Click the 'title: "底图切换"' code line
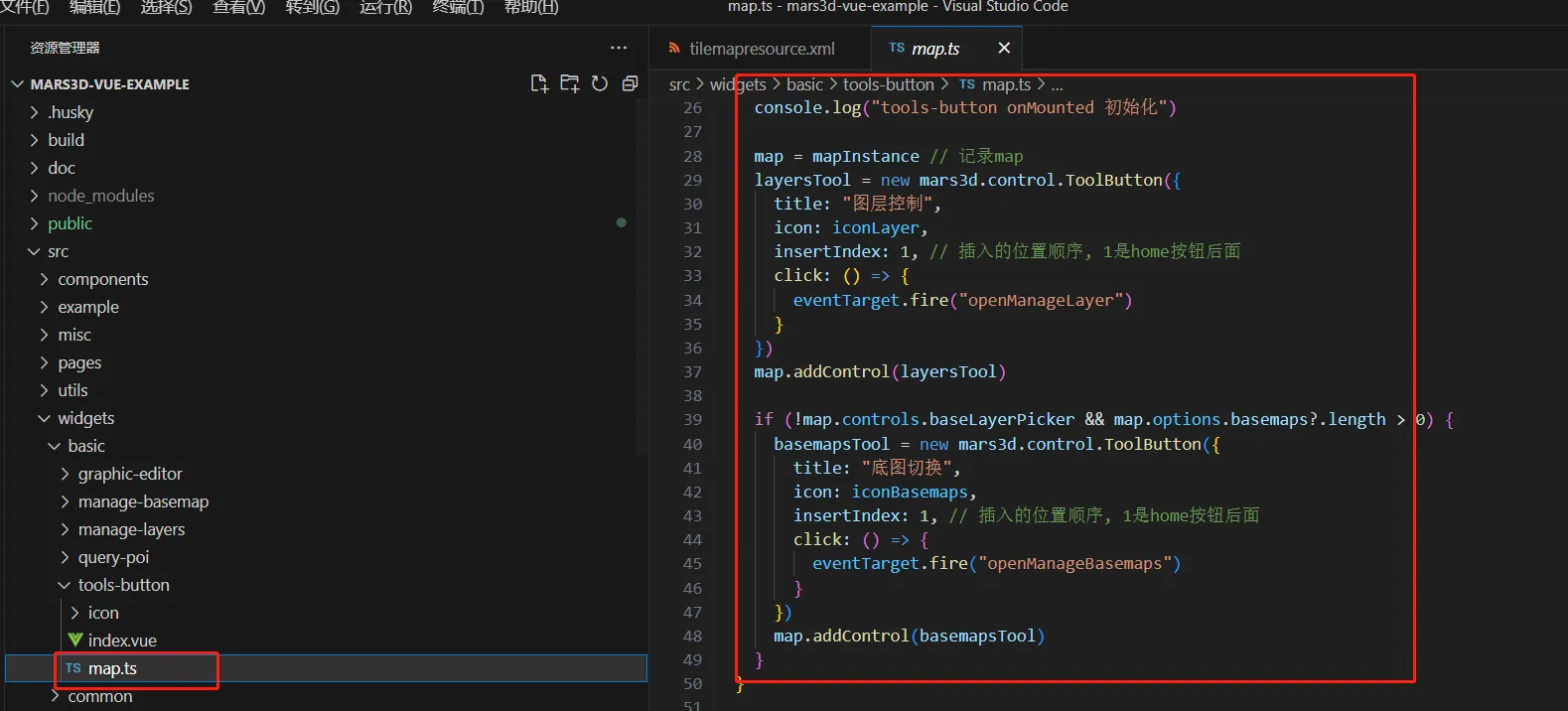Screen dimensions: 1568x711 point(877,468)
